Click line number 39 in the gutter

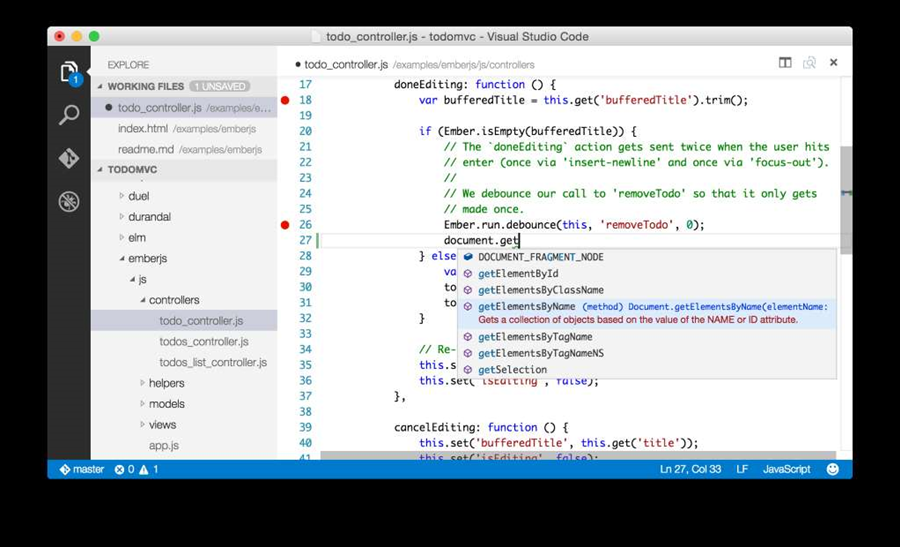point(305,427)
